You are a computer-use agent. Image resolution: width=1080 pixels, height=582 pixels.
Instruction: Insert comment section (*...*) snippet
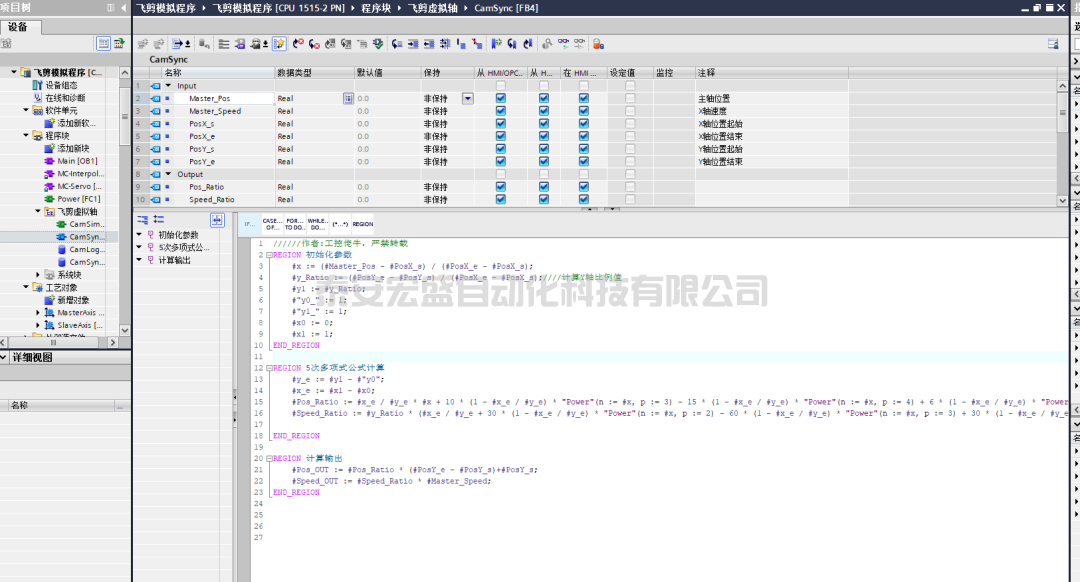pyautogui.click(x=340, y=224)
